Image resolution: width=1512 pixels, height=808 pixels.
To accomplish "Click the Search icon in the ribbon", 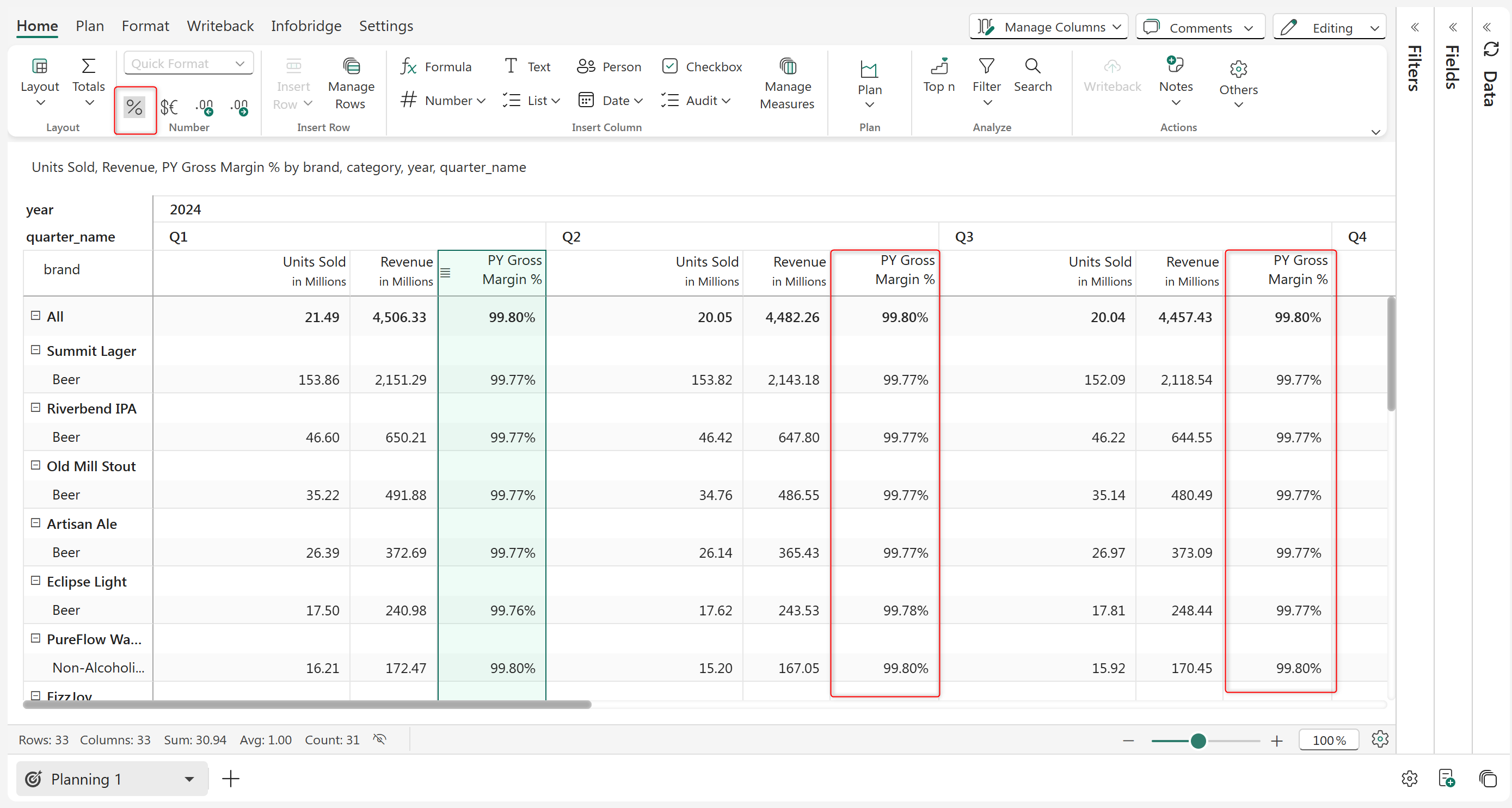I will tap(1032, 75).
